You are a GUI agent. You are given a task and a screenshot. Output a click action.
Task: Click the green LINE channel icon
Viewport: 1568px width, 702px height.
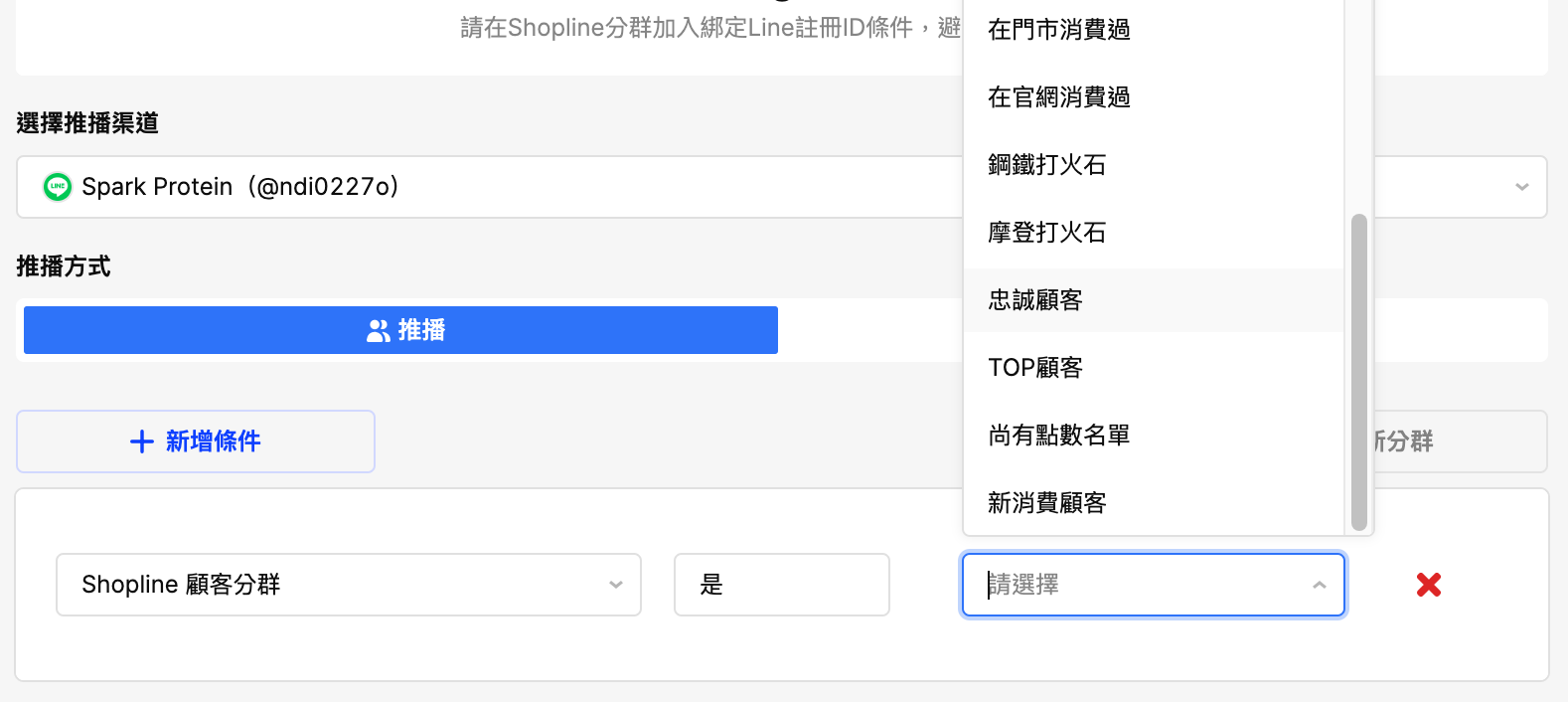[x=58, y=187]
